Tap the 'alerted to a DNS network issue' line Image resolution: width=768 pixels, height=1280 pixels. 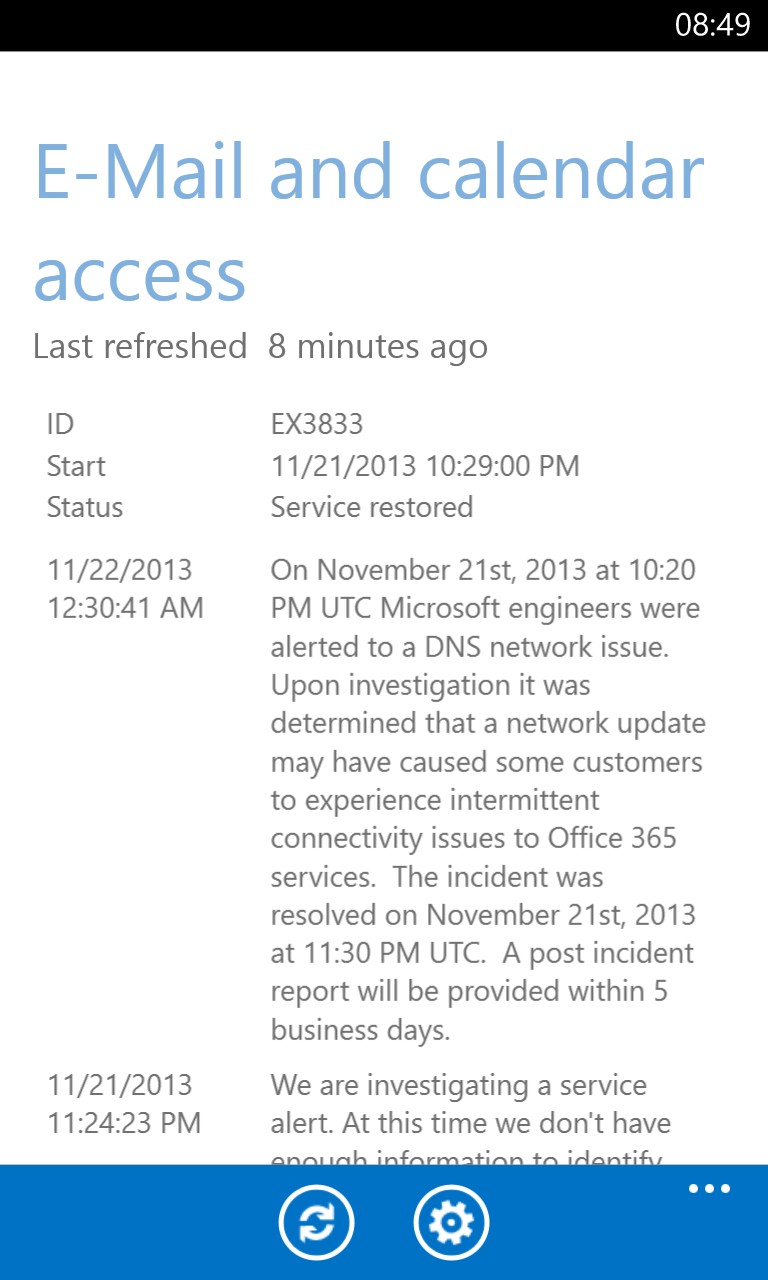tap(469, 647)
